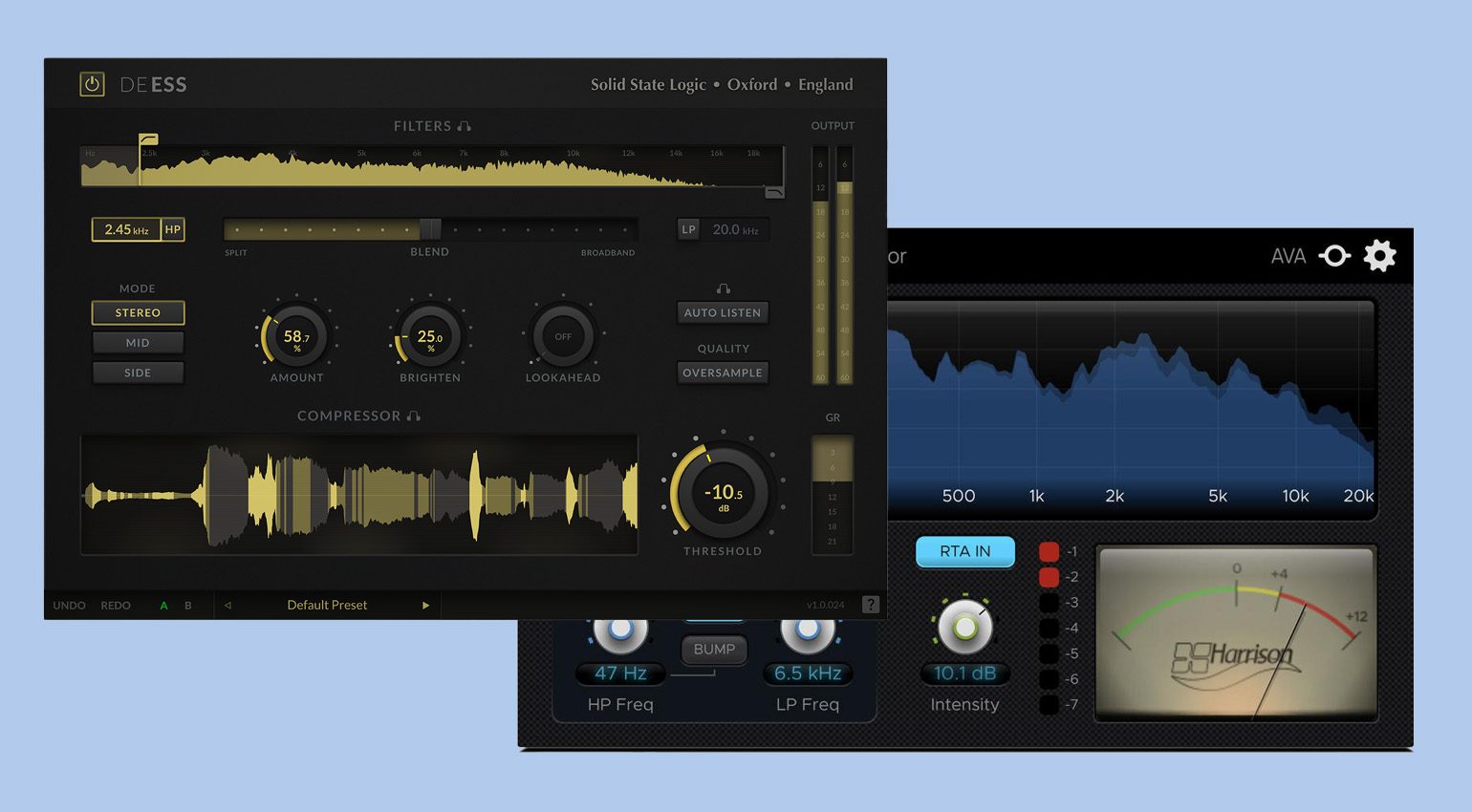Click the Solid State Logic Oxford England text
This screenshot has width=1472, height=812.
(722, 84)
